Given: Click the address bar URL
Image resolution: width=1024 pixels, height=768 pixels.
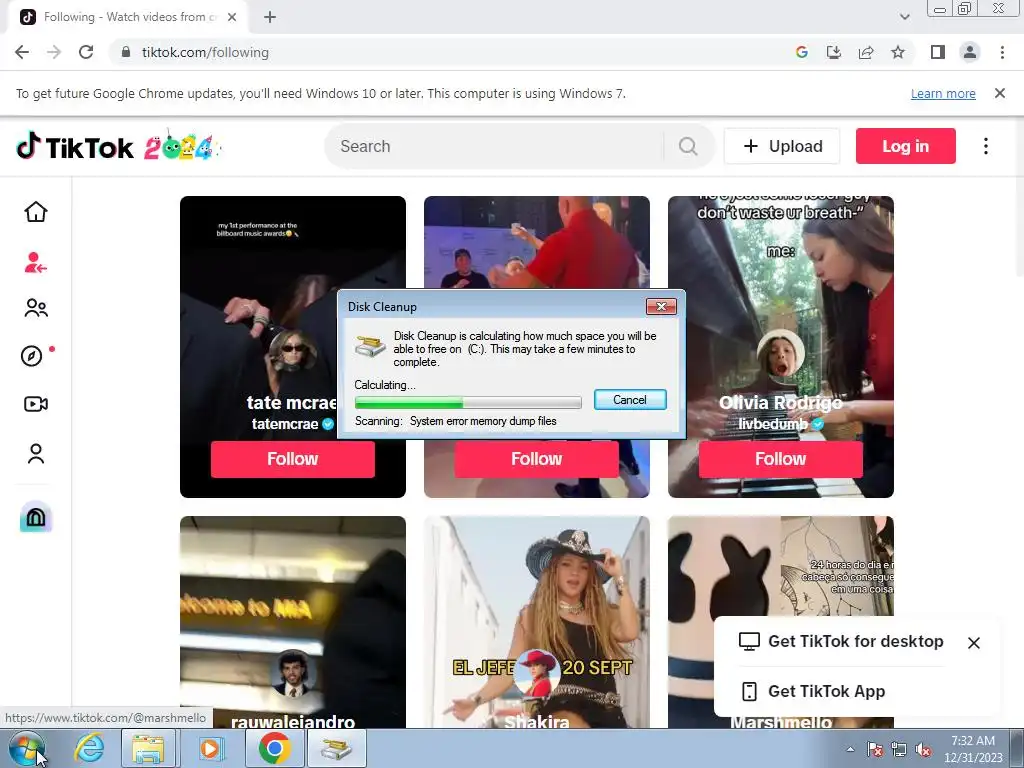Looking at the screenshot, I should coord(205,52).
